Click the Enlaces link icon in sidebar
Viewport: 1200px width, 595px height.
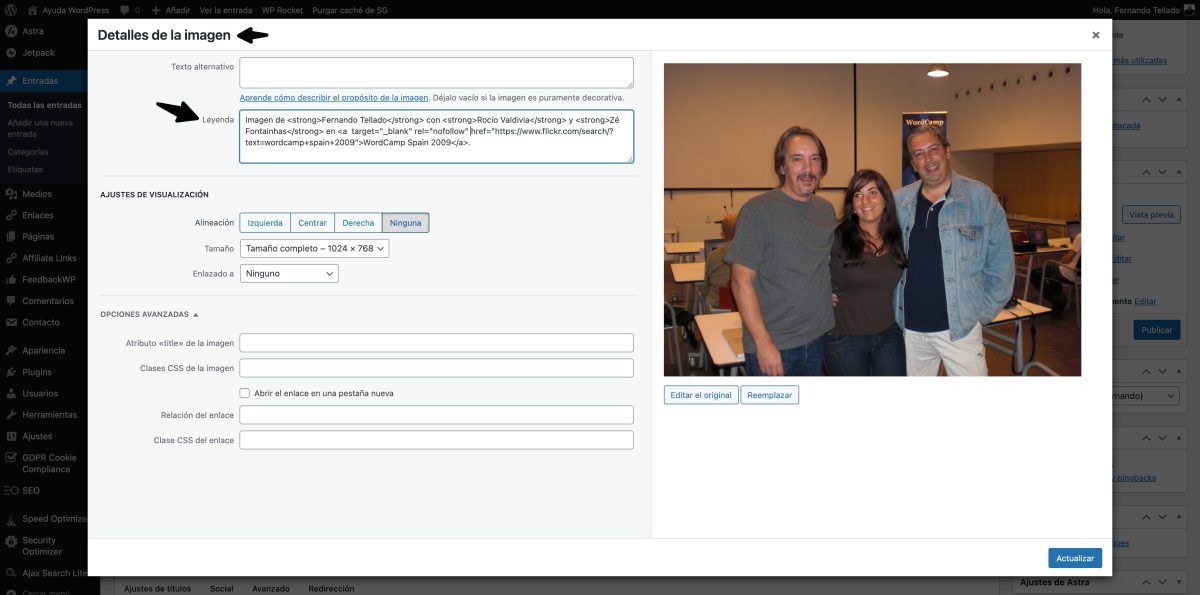tap(11, 215)
